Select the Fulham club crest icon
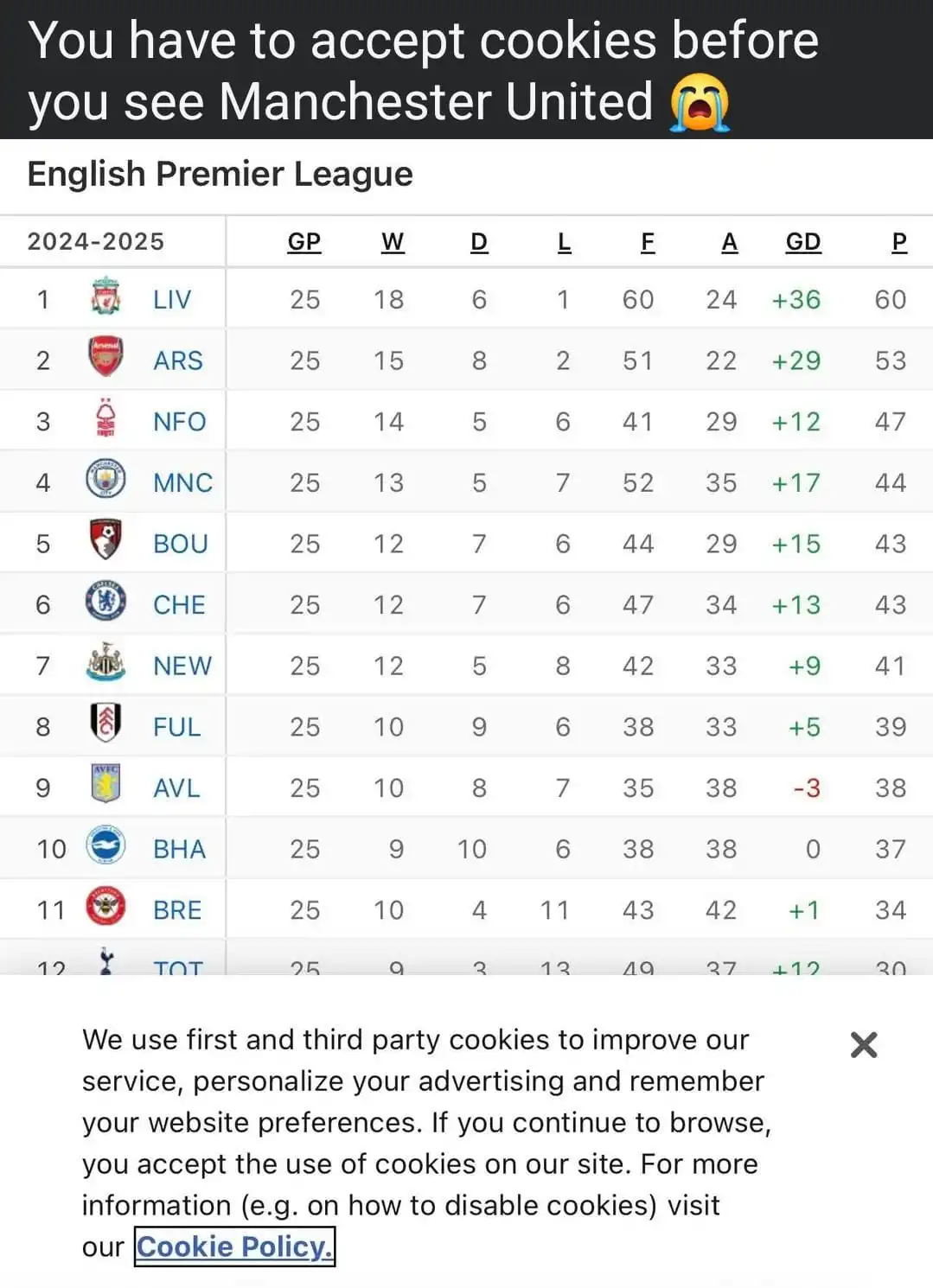Image resolution: width=933 pixels, height=1288 pixels. pos(105,724)
